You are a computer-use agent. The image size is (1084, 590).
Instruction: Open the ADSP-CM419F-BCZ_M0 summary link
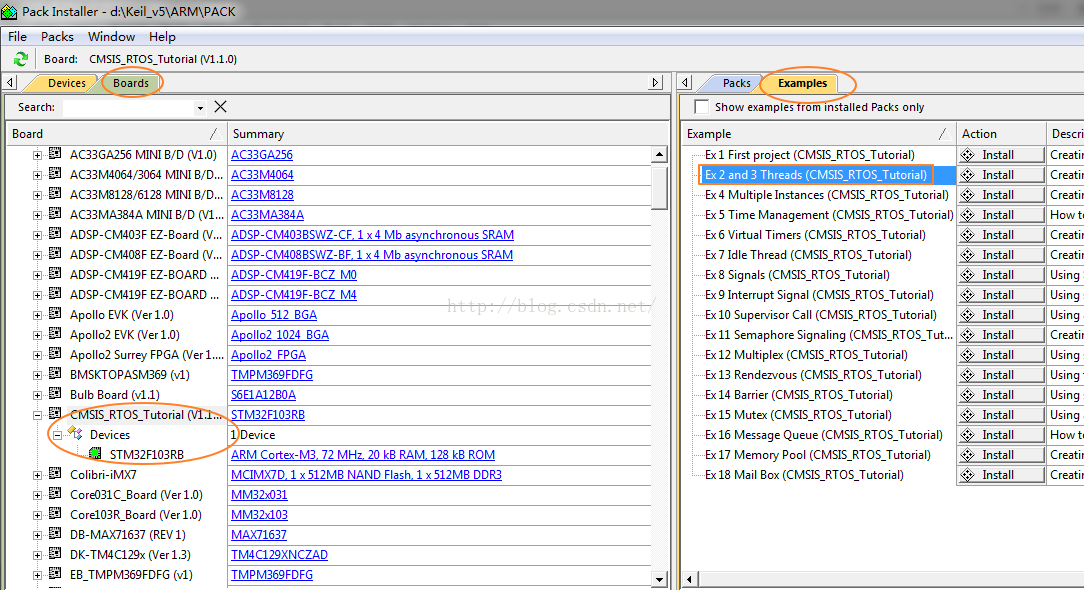[x=293, y=275]
